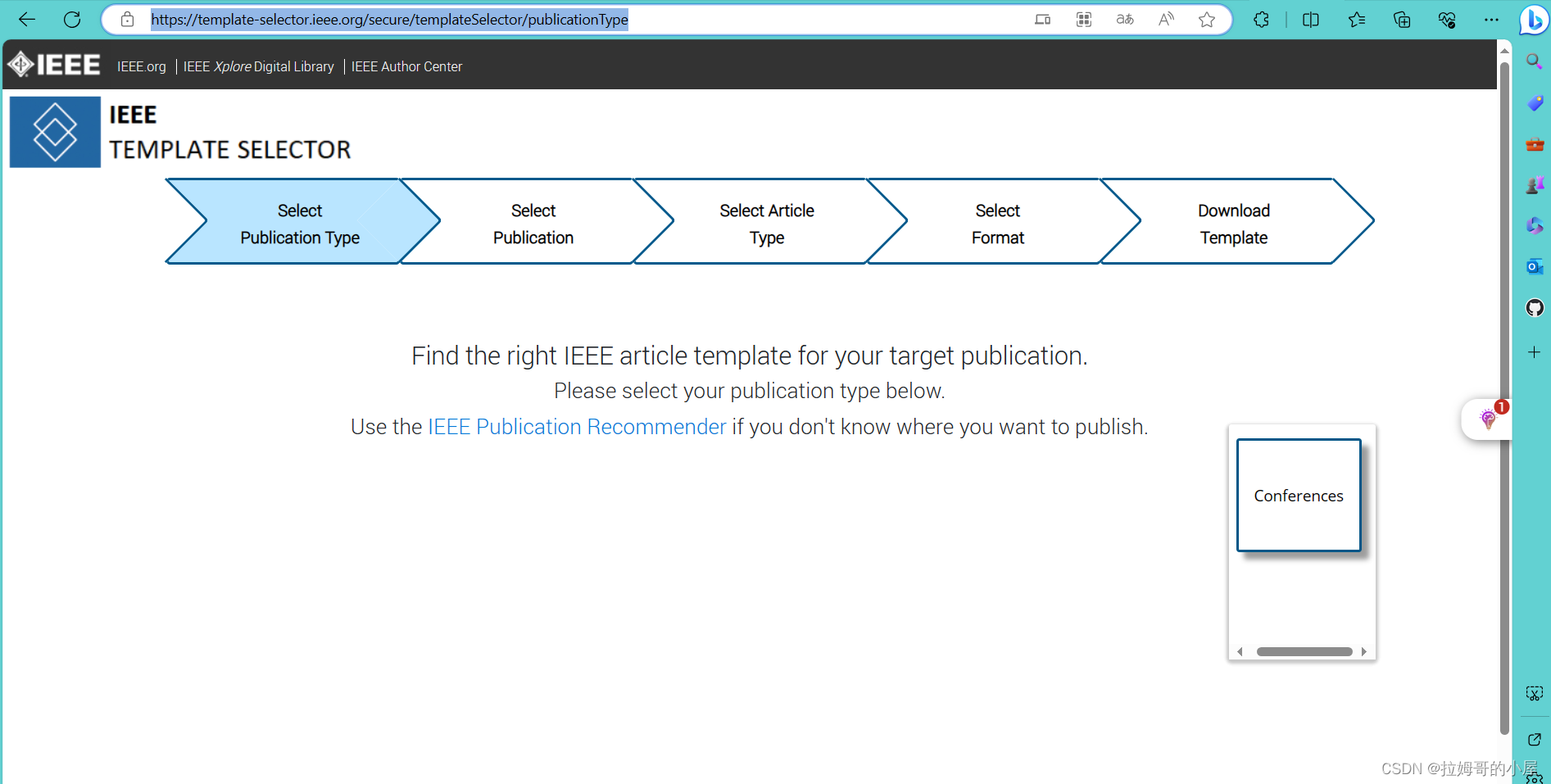Open IEEE Xplore Digital Library link
Screen dimensions: 1551x784
point(259,66)
